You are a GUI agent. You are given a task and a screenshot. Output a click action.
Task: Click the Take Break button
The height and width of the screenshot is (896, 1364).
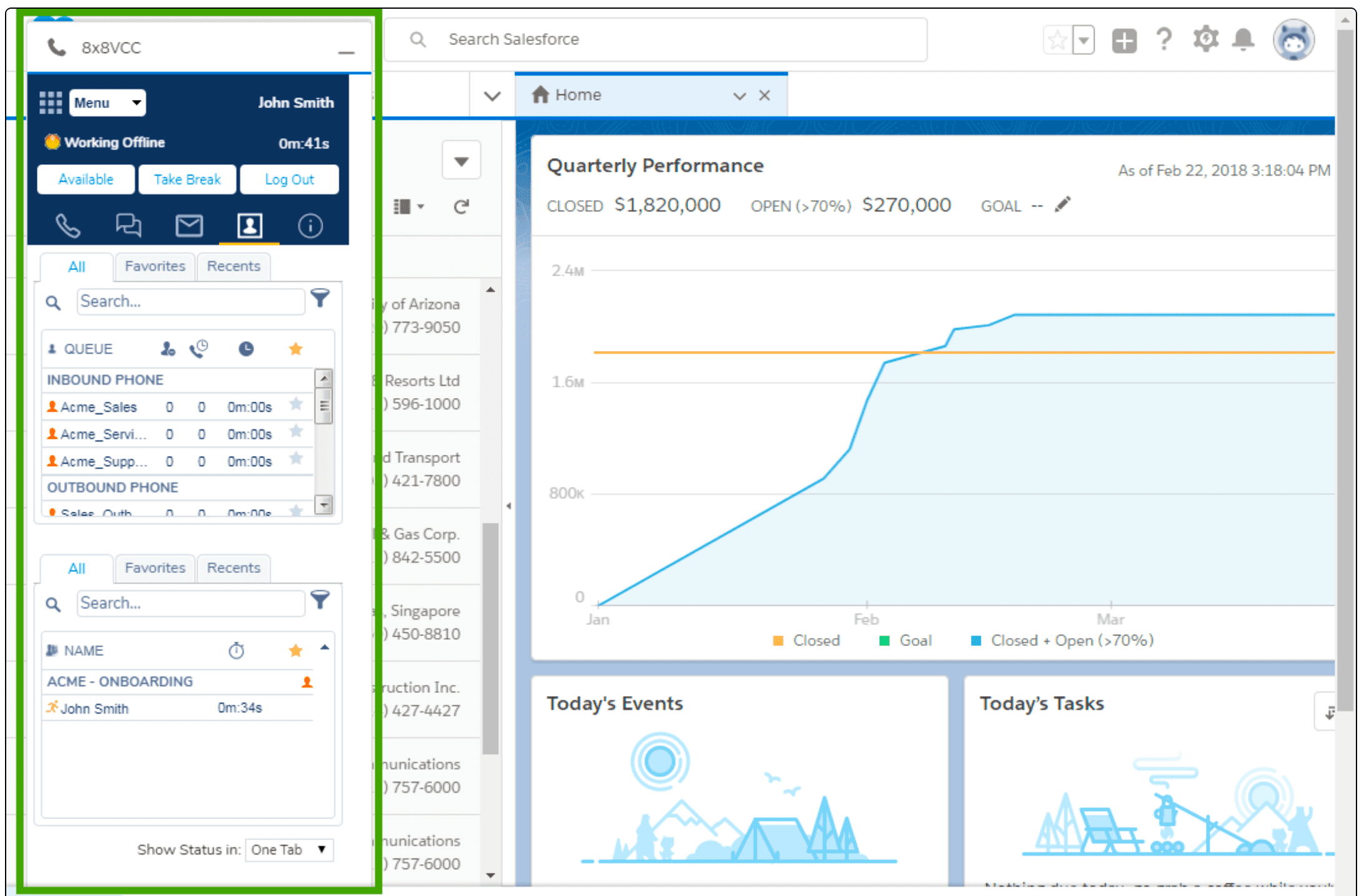(x=187, y=179)
